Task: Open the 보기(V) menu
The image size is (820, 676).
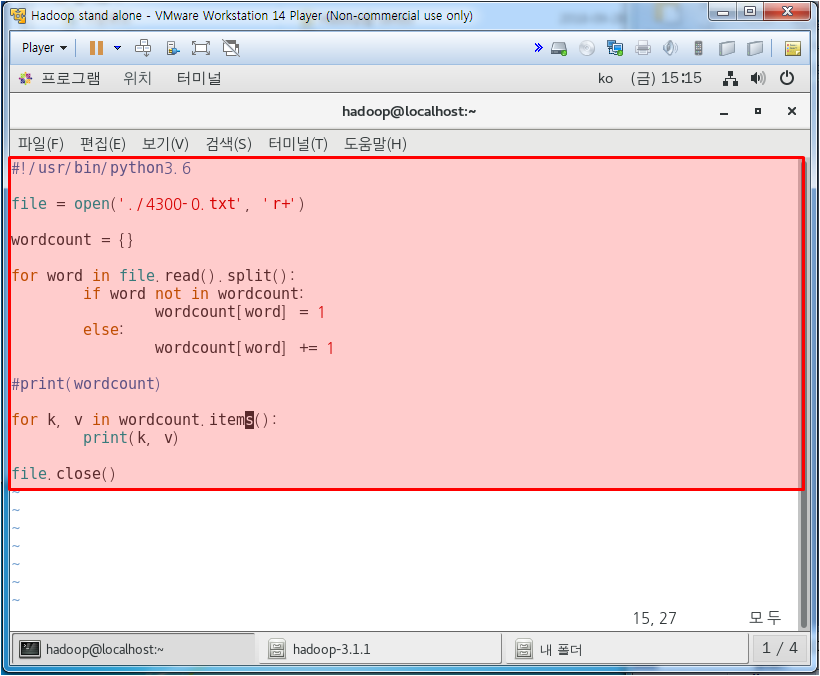Action: click(x=165, y=144)
